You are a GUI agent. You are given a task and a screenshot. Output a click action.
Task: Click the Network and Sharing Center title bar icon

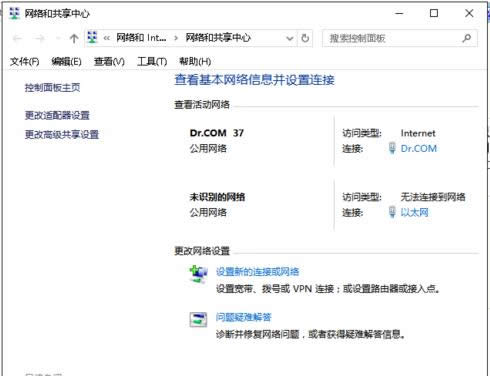14,13
